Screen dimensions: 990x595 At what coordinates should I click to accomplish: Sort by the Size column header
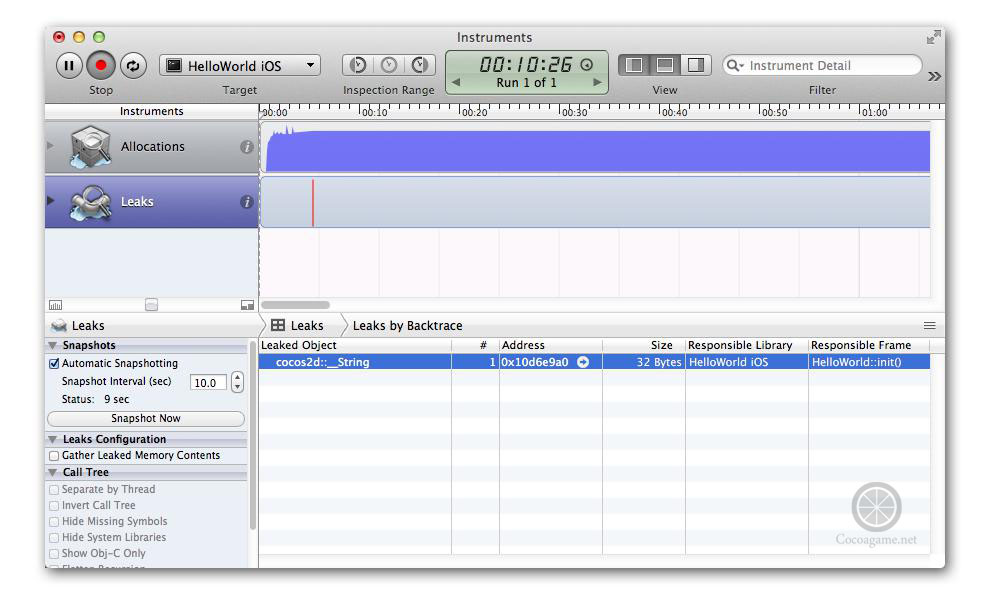coord(644,346)
